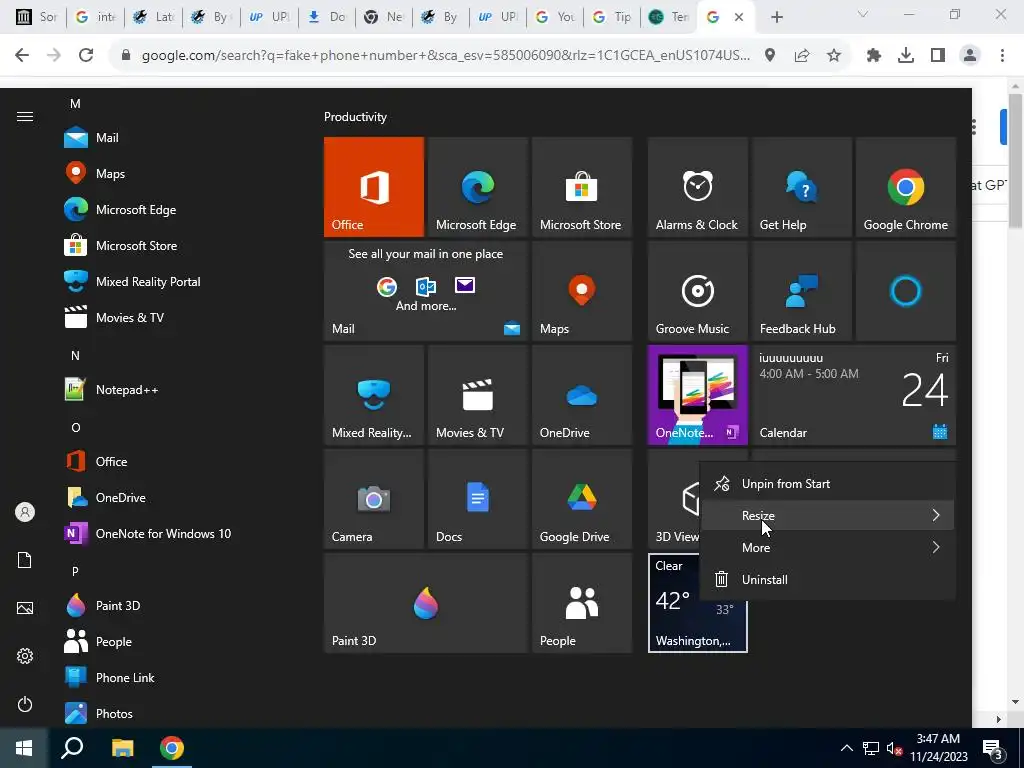The width and height of the screenshot is (1024, 768).
Task: Open the Movies & TV tile
Action: 477,394
